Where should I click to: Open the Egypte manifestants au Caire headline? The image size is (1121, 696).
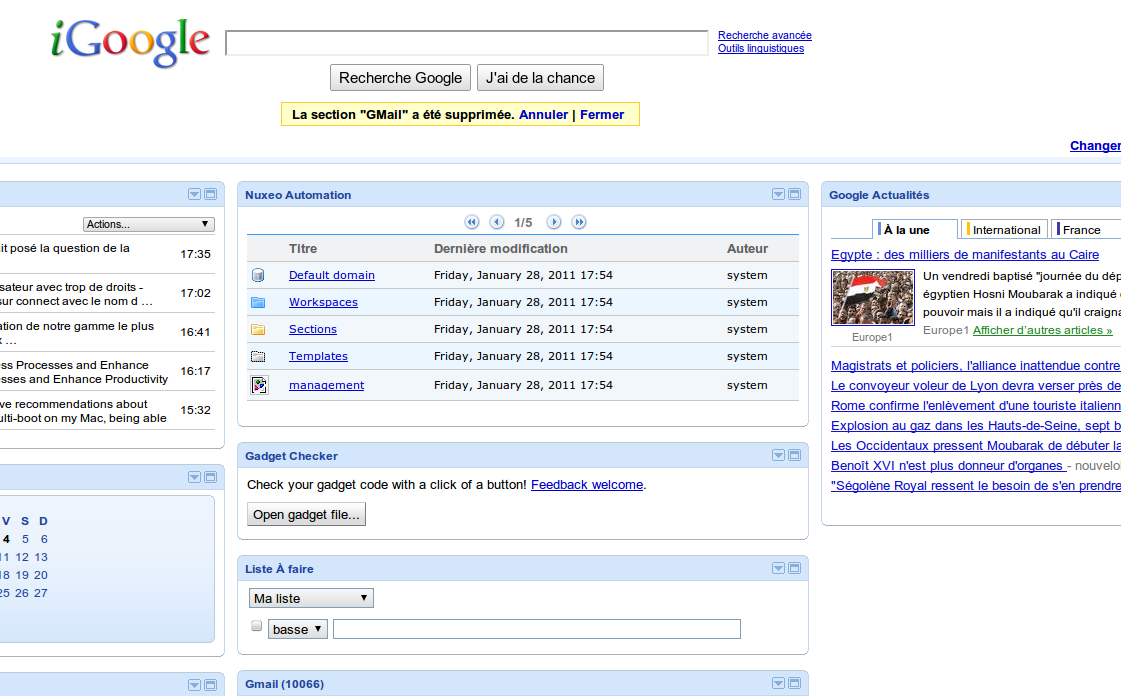tap(964, 254)
